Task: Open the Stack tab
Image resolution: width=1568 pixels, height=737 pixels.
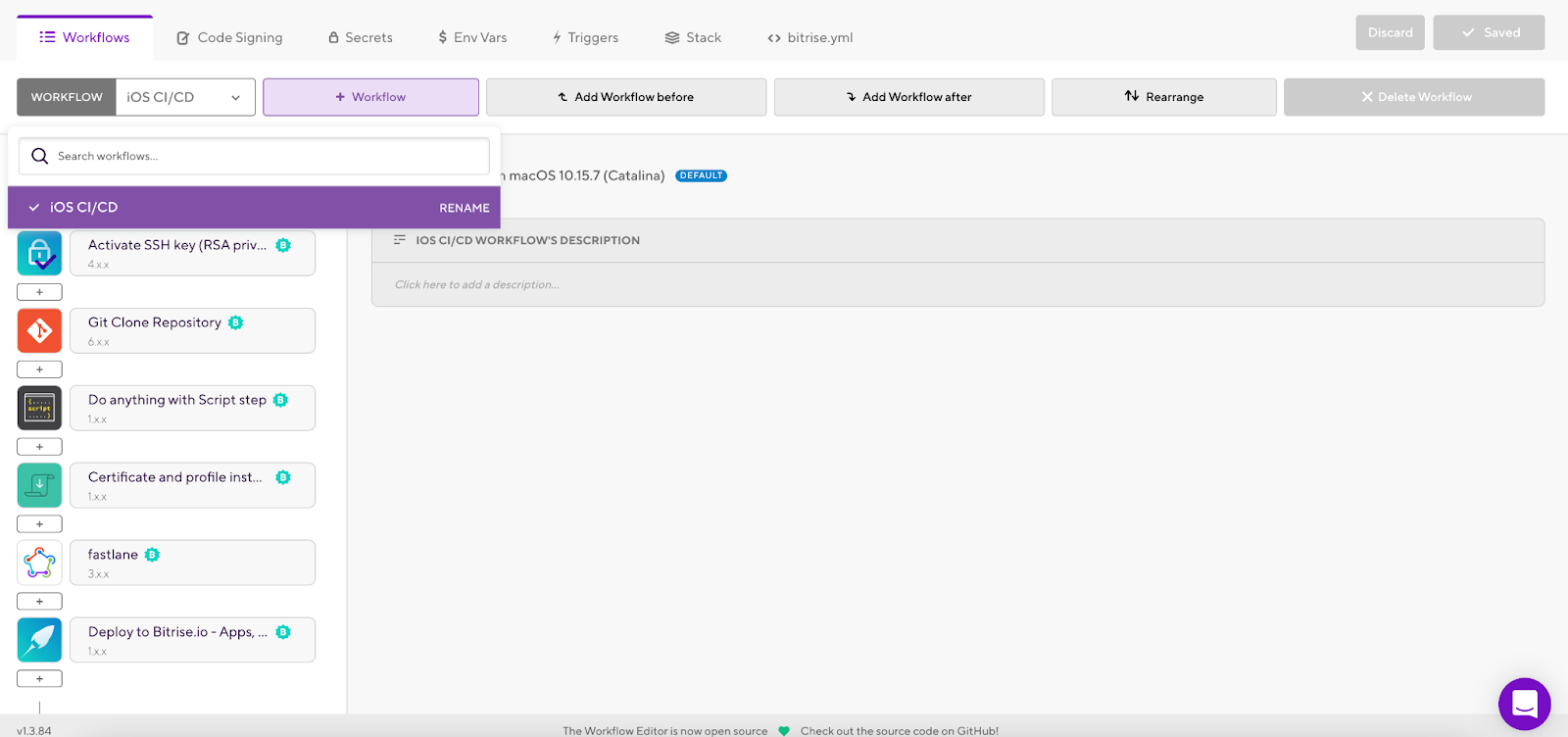Action: [693, 37]
